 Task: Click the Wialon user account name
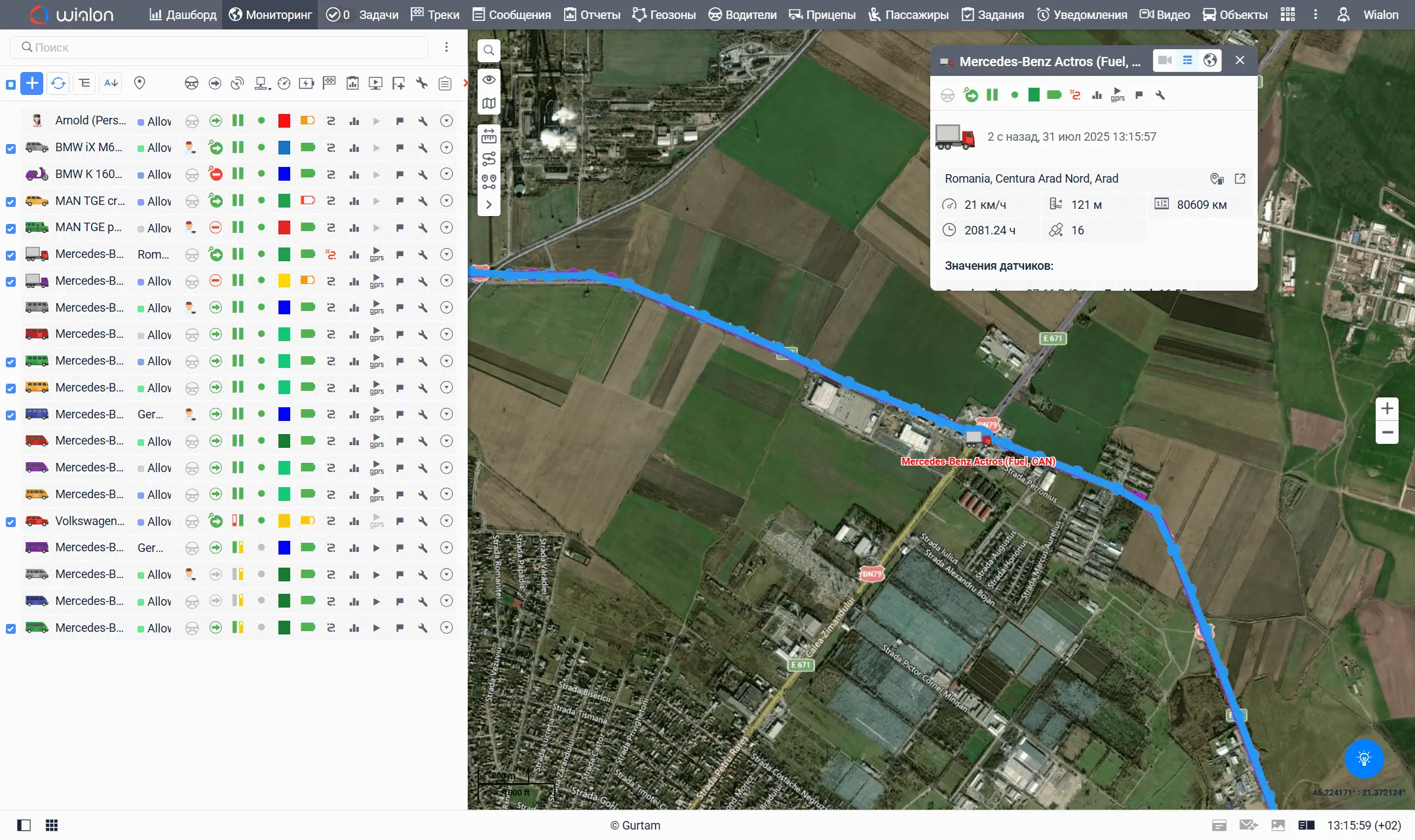[1380, 14]
